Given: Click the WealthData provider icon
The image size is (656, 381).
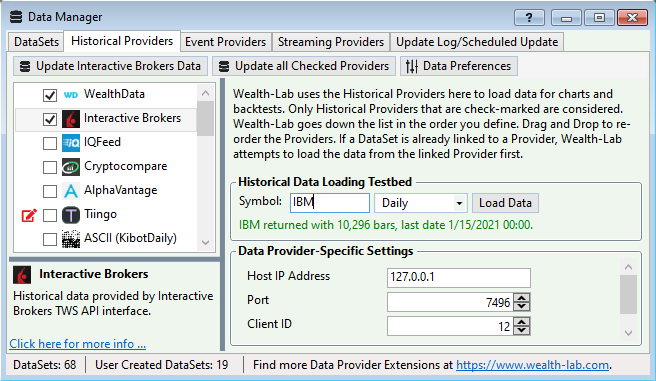Looking at the screenshot, I should [71, 95].
